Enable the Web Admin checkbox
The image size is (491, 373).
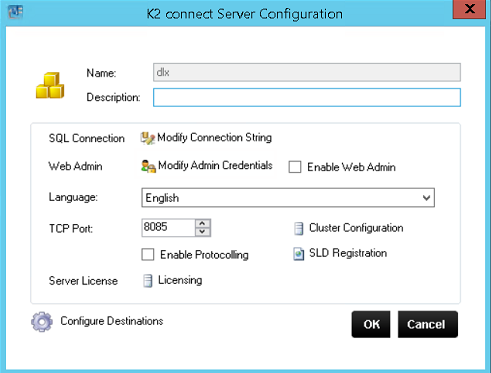tap(295, 167)
